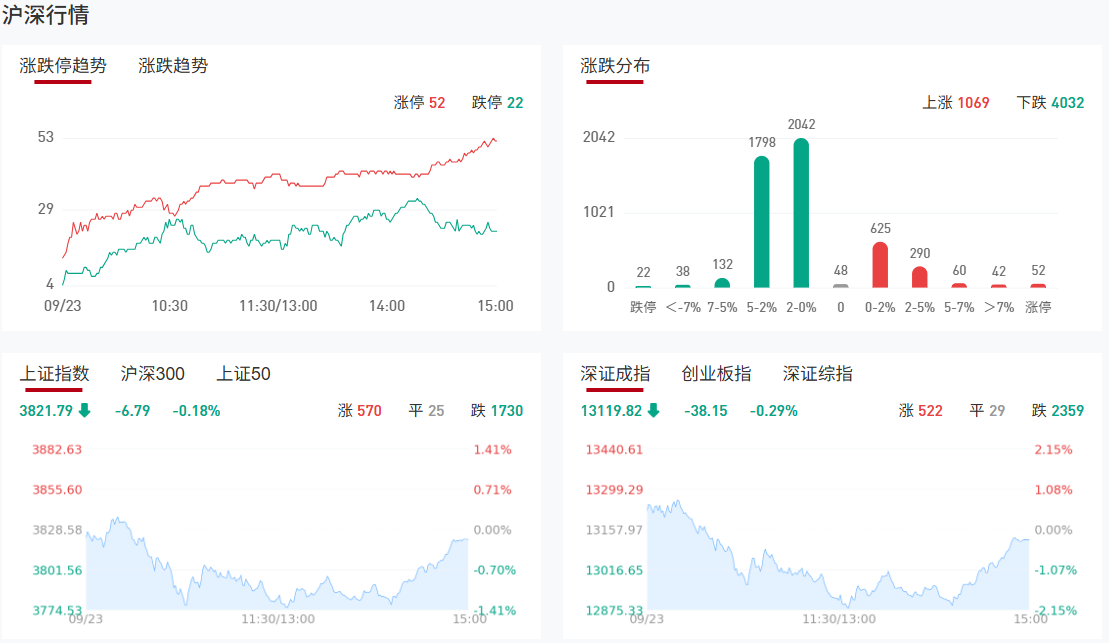The height and width of the screenshot is (643, 1109).
Task: Click the 7-5% green bar labeled 132
Action: (x=722, y=283)
